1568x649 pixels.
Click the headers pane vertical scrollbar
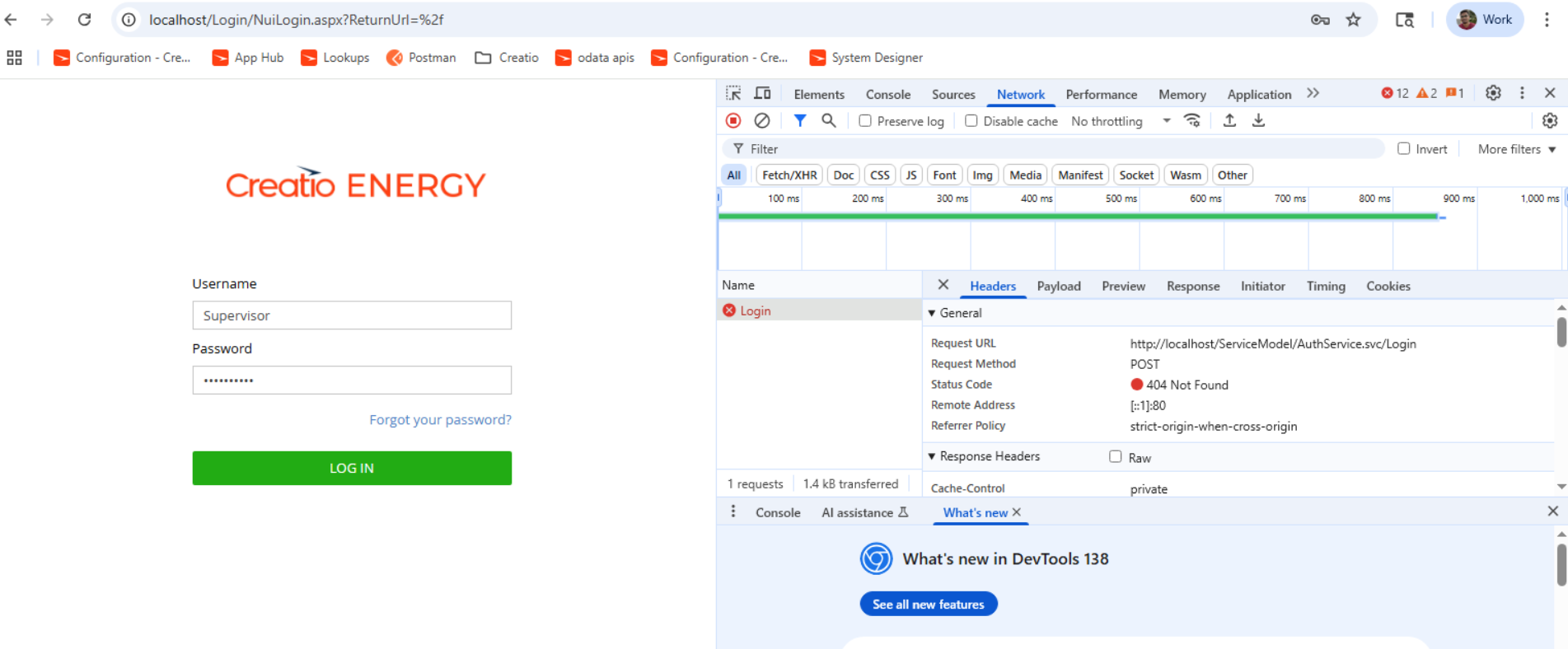coord(1561,331)
